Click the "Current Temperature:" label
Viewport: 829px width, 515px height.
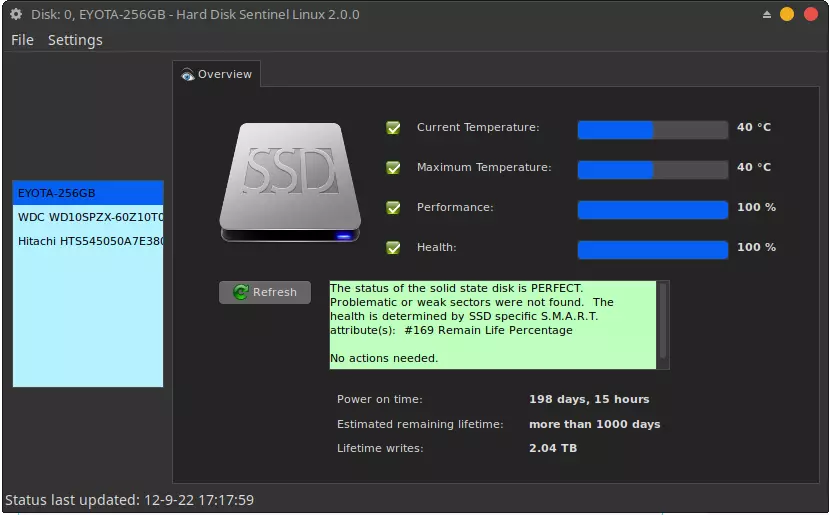(478, 127)
